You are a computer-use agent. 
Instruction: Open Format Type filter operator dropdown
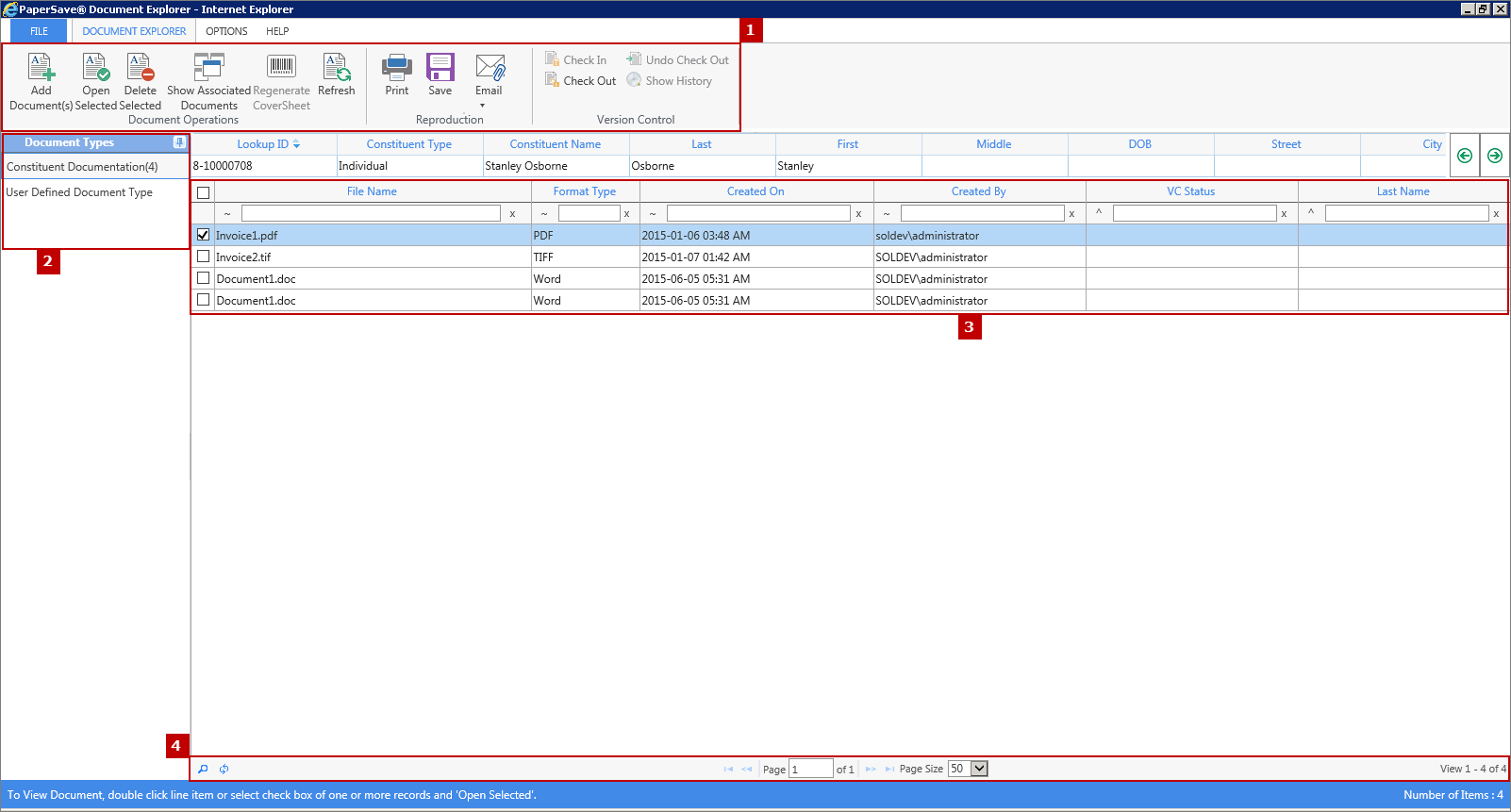coord(544,213)
